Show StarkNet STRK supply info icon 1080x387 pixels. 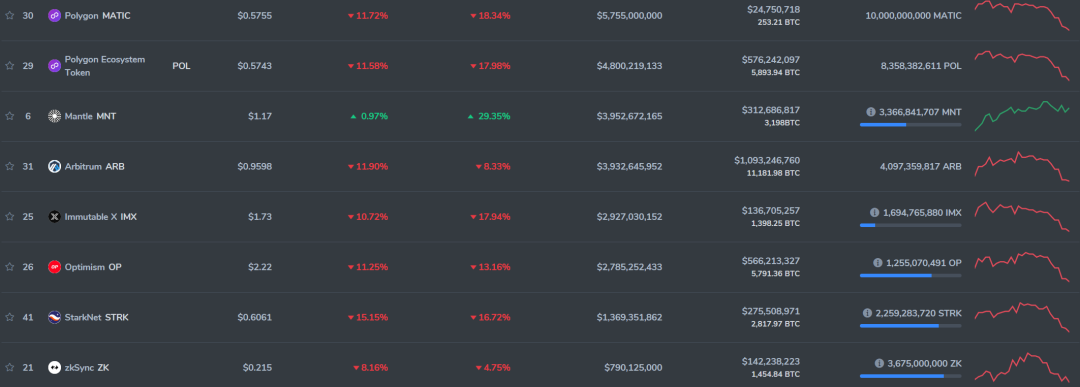[867, 313]
